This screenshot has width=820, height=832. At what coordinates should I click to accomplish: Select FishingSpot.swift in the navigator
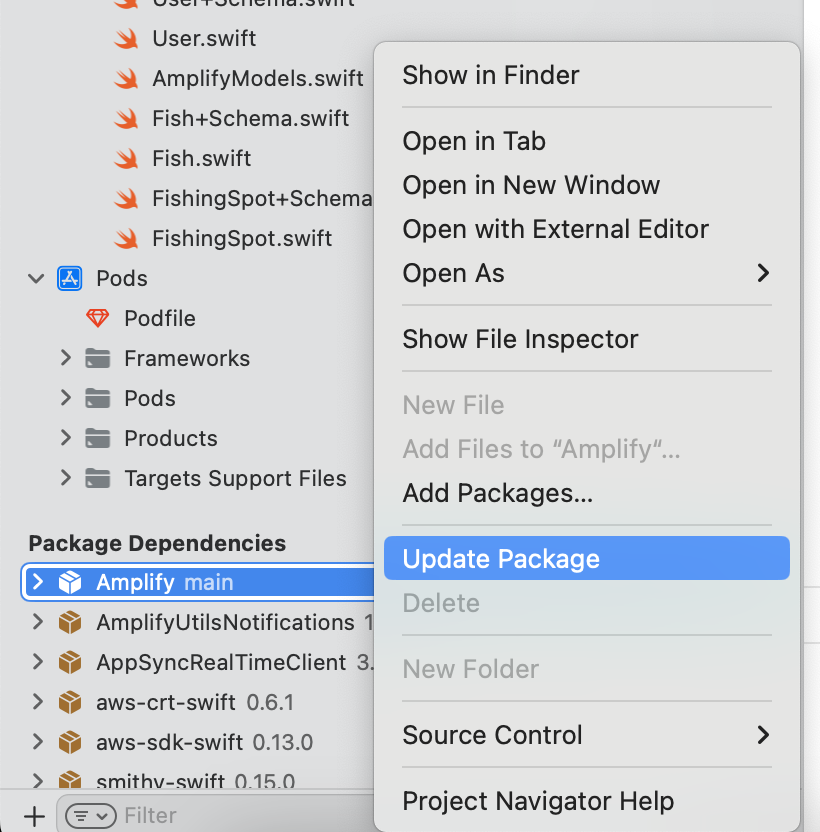242,239
